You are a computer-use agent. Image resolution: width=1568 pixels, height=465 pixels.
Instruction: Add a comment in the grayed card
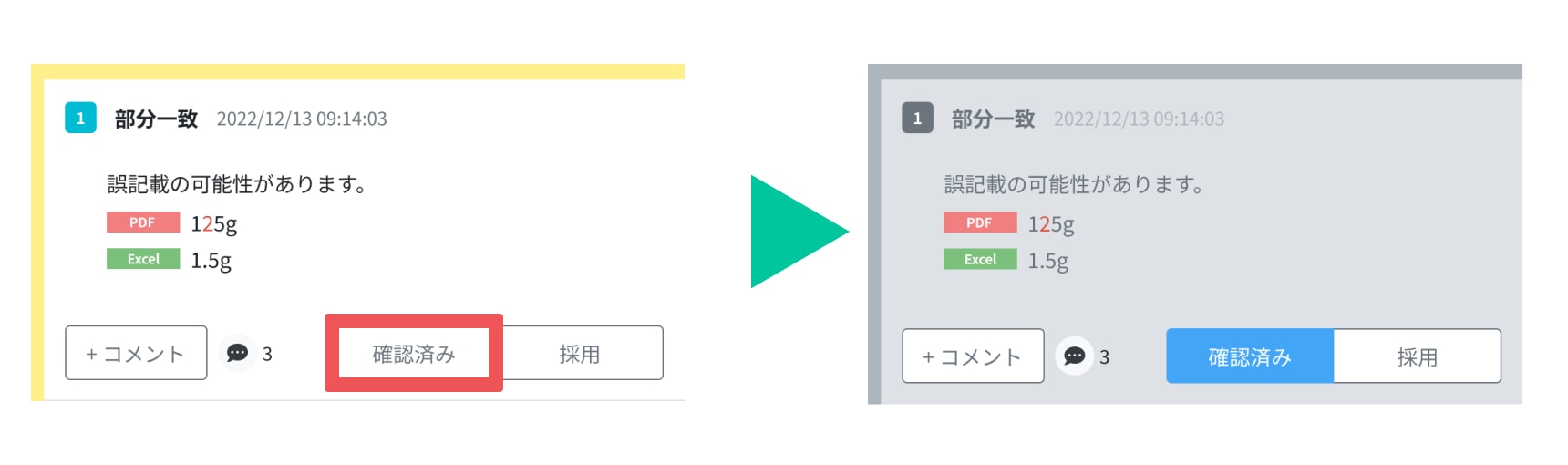(973, 356)
